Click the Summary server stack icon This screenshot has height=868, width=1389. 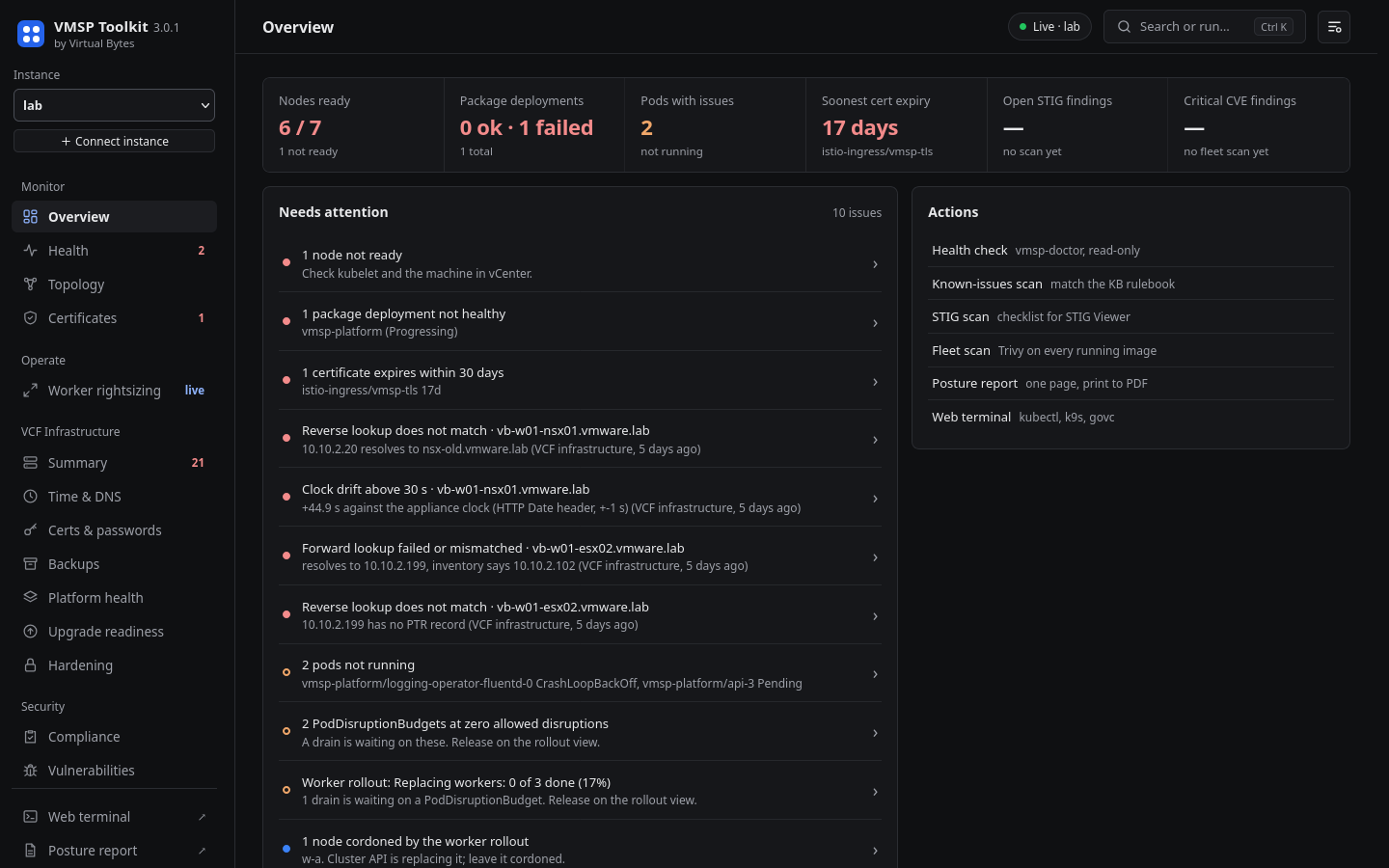31,463
